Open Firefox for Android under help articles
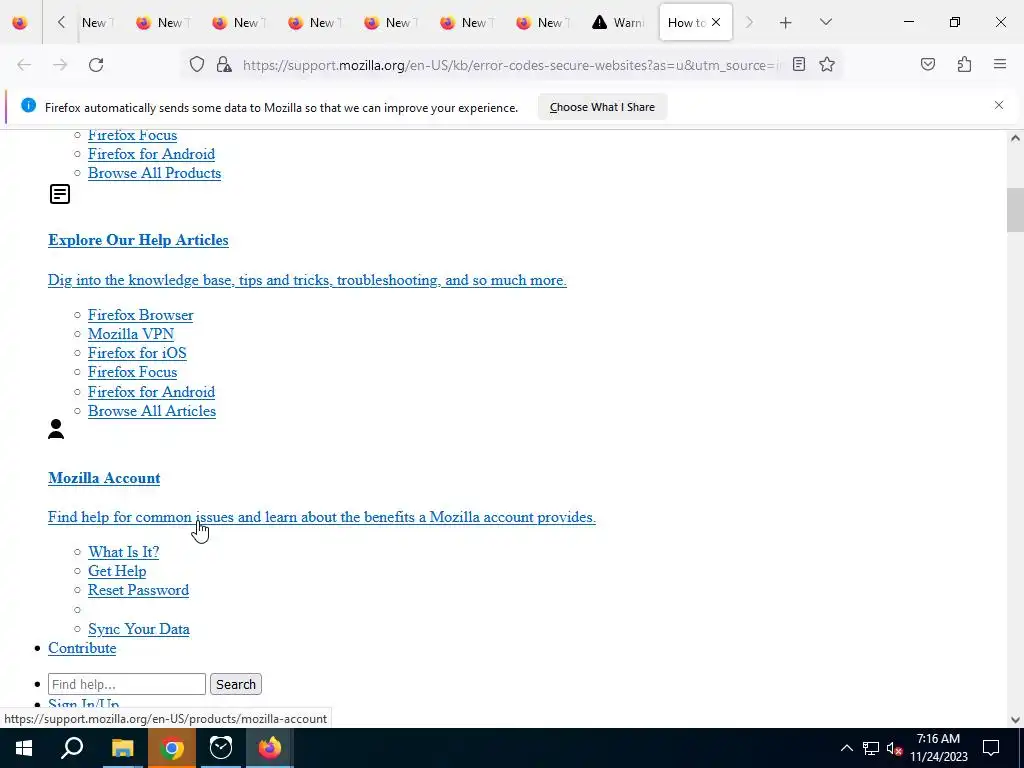This screenshot has height=768, width=1024. 152,392
